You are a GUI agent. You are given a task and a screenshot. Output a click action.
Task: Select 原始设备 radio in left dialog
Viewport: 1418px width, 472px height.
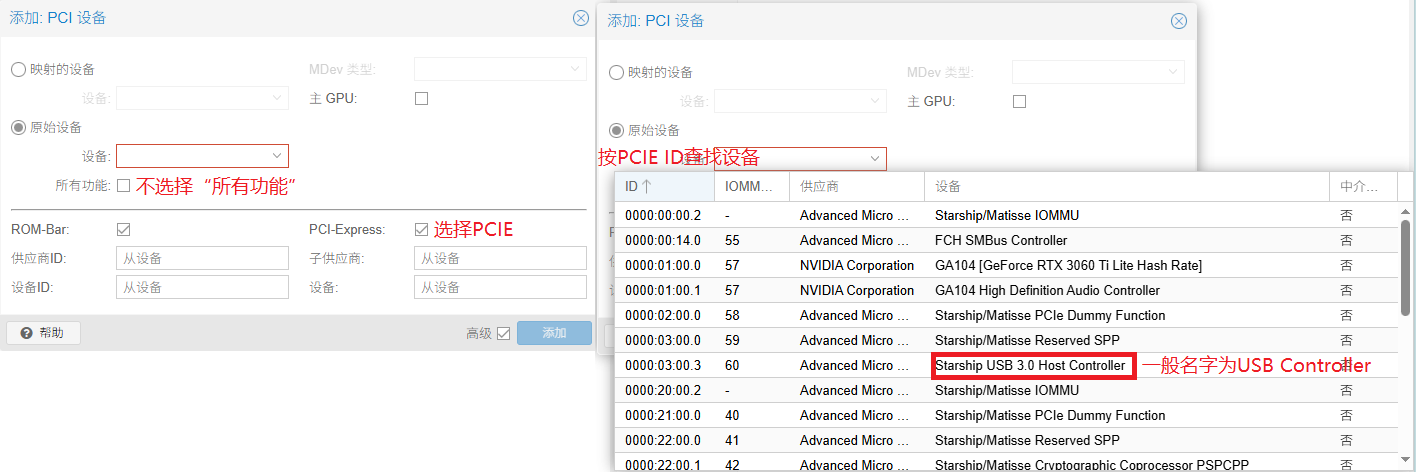coord(18,127)
